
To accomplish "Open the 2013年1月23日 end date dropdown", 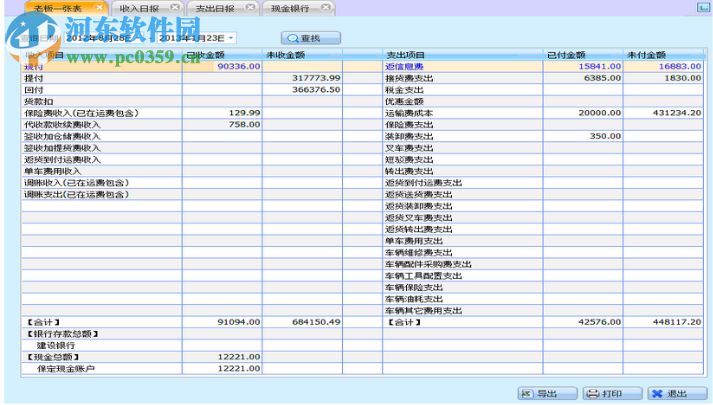I will [231, 38].
